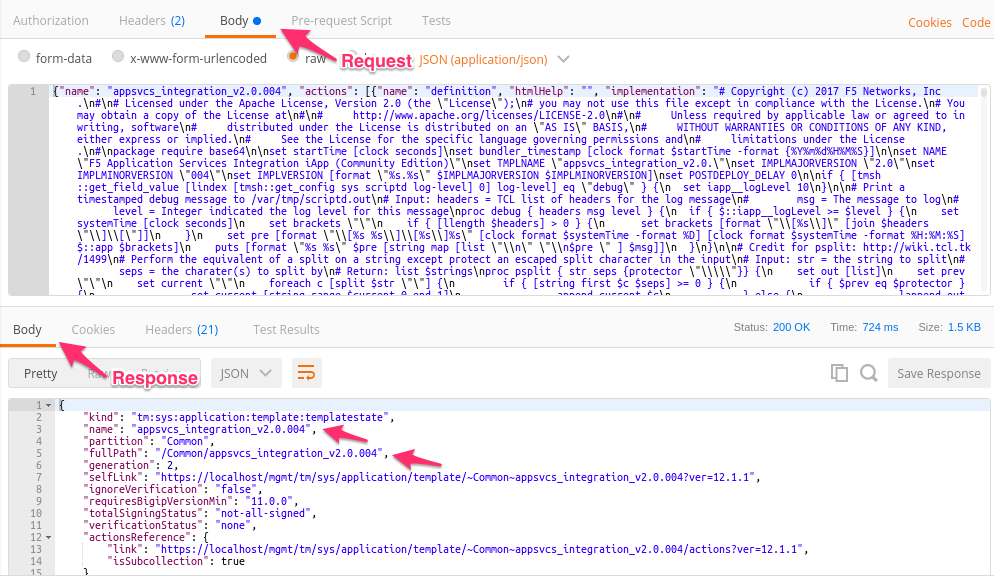Select the request Body tab
The width and height of the screenshot is (994, 576).
(x=240, y=20)
